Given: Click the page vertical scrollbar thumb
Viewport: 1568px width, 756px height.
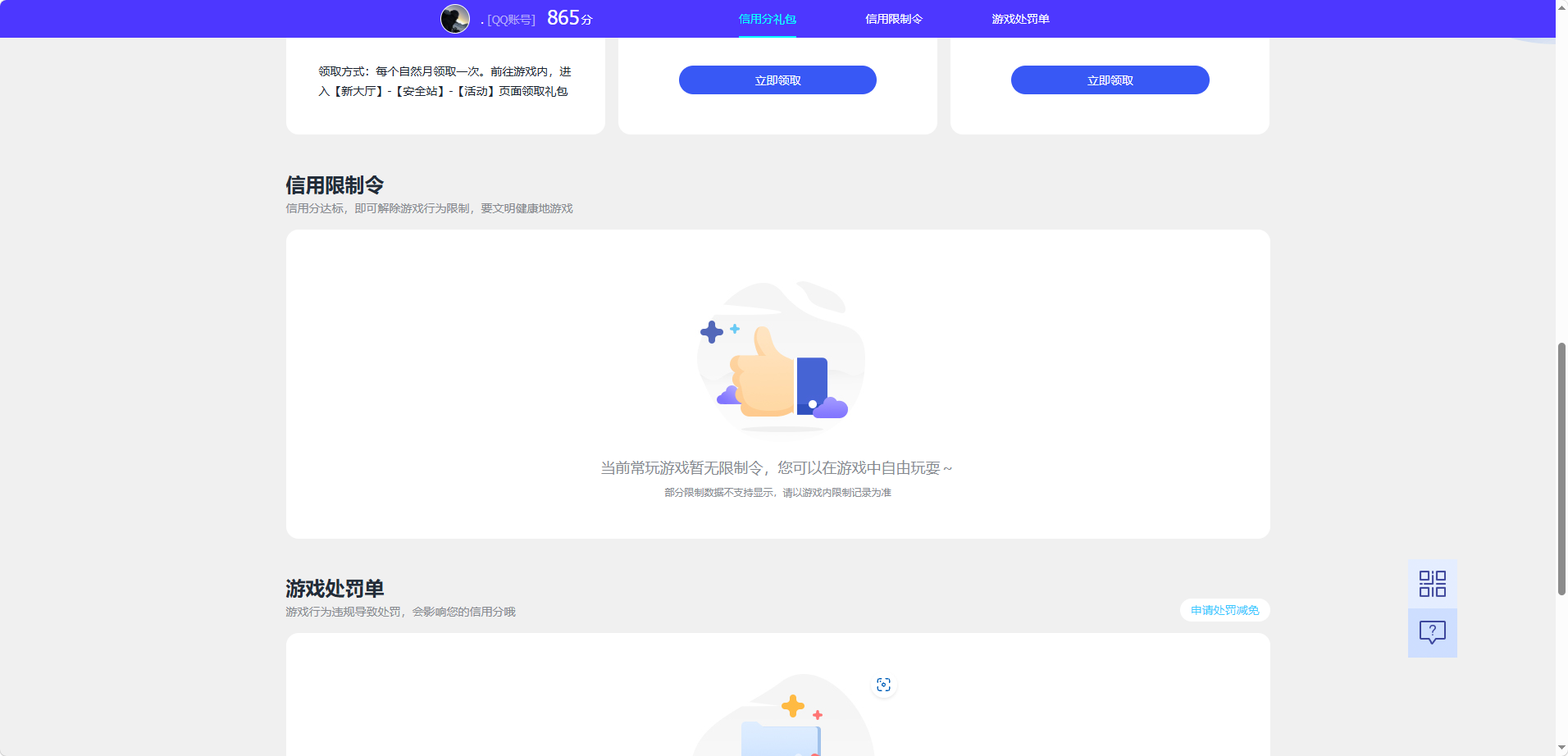Looking at the screenshot, I should coord(1561,469).
